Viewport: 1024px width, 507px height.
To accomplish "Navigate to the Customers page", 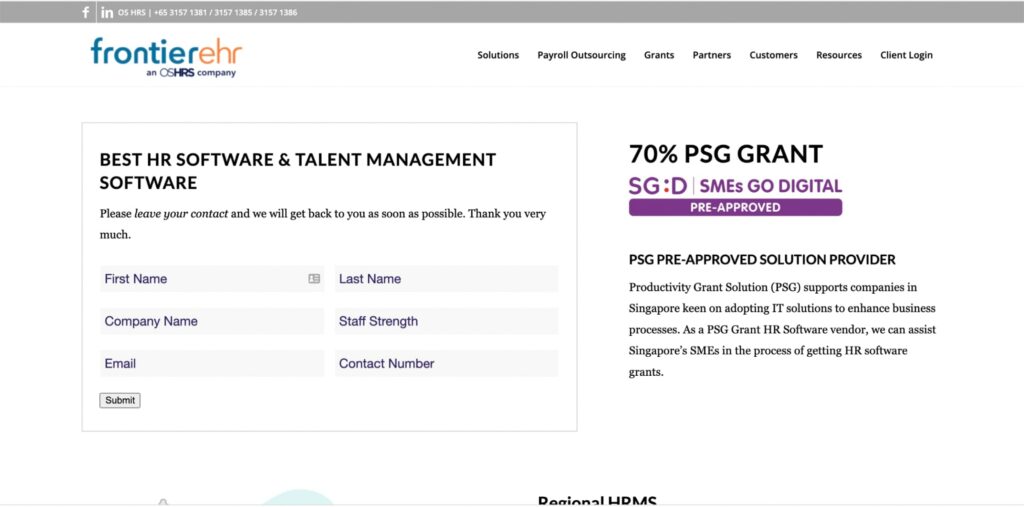I will pos(773,55).
